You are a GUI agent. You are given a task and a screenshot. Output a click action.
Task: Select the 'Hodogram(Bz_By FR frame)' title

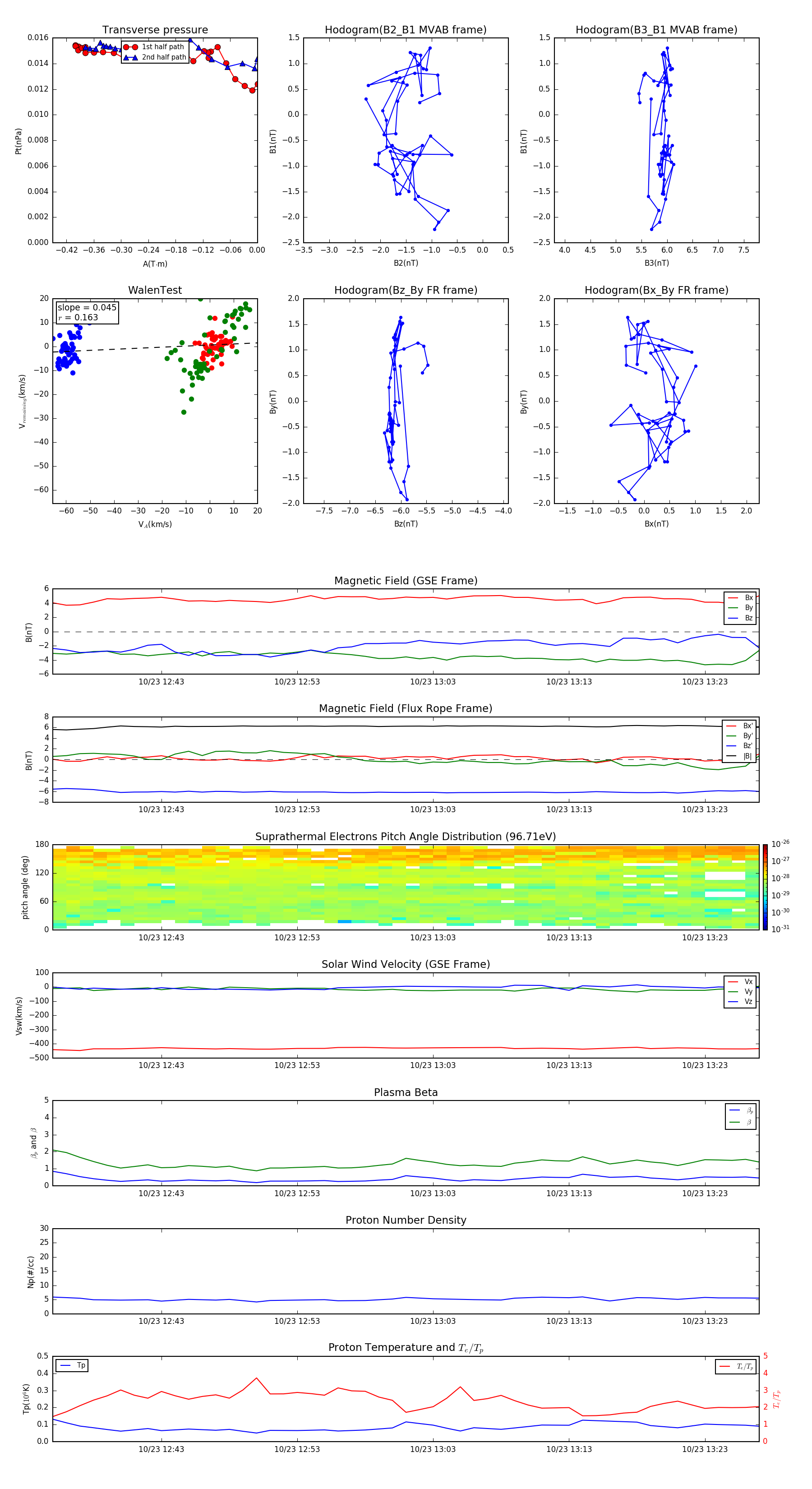406,290
